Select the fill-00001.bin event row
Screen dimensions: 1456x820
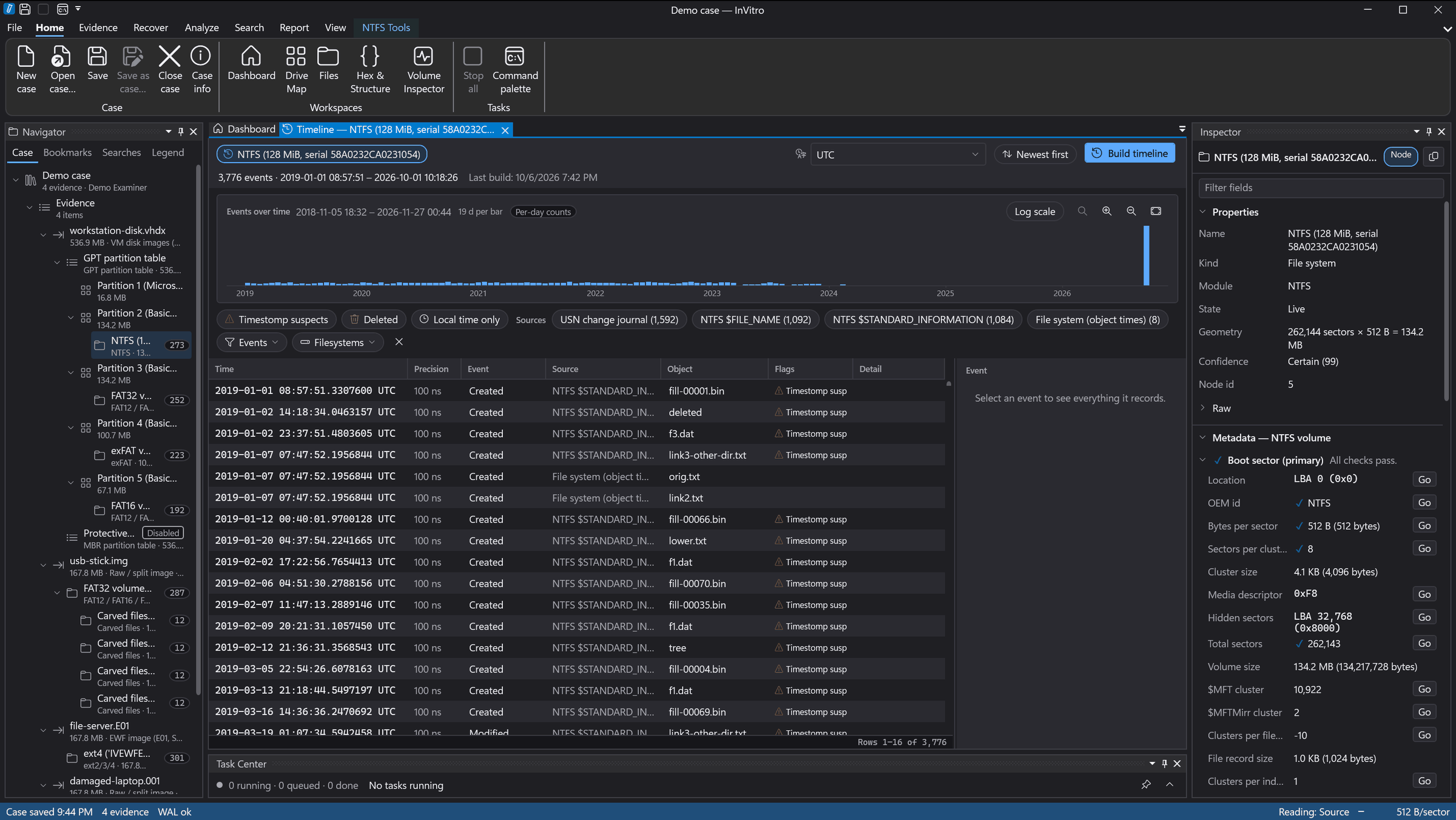click(577, 391)
